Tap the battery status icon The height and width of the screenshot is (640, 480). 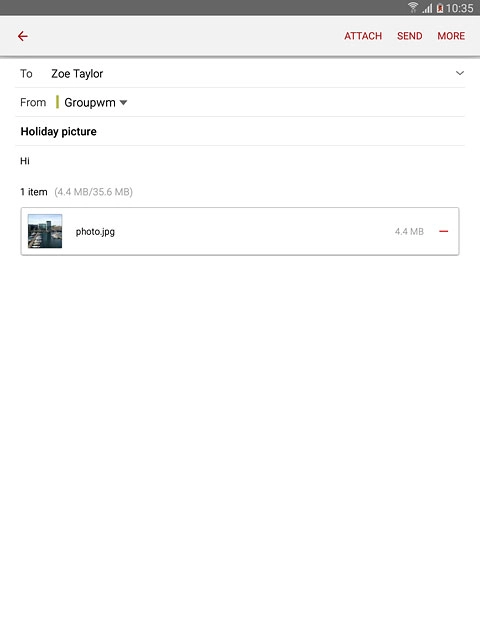(x=440, y=8)
